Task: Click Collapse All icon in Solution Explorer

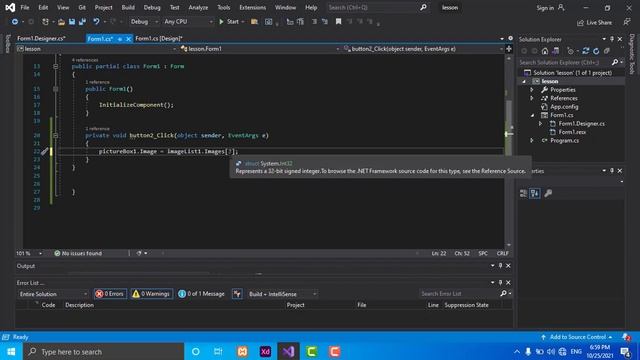Action: (607, 51)
